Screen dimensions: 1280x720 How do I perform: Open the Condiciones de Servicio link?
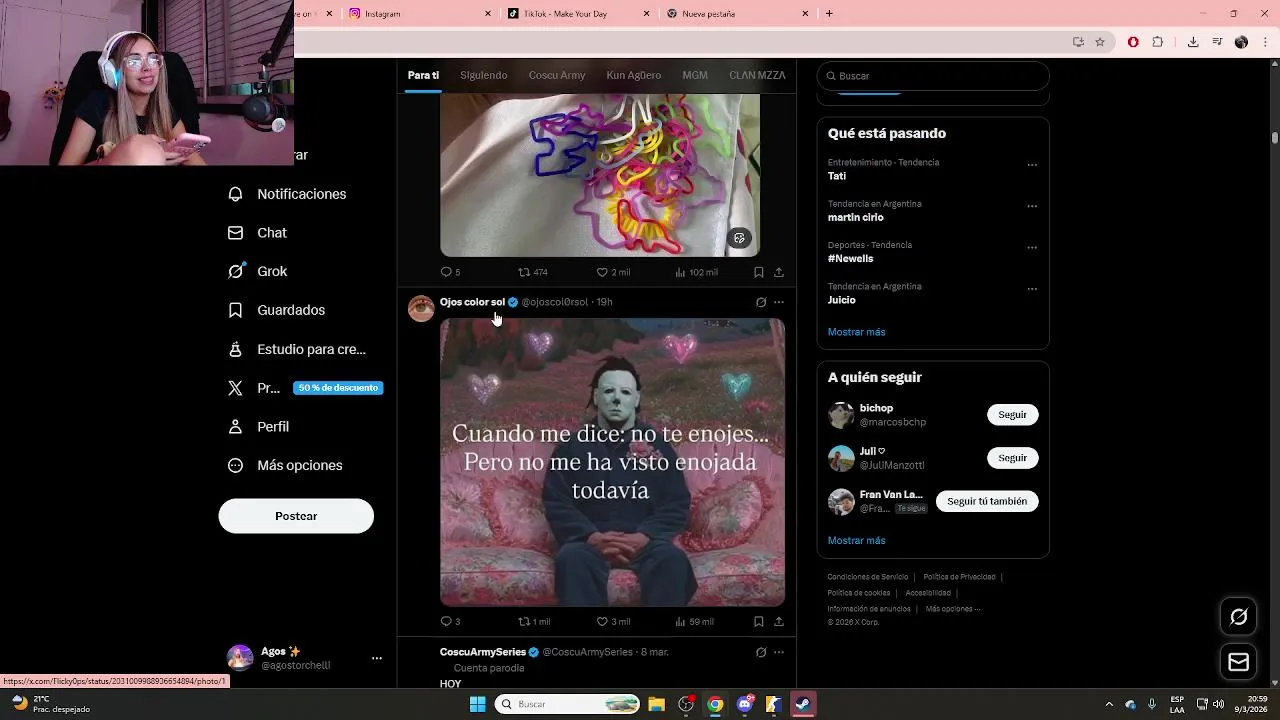[x=868, y=577]
